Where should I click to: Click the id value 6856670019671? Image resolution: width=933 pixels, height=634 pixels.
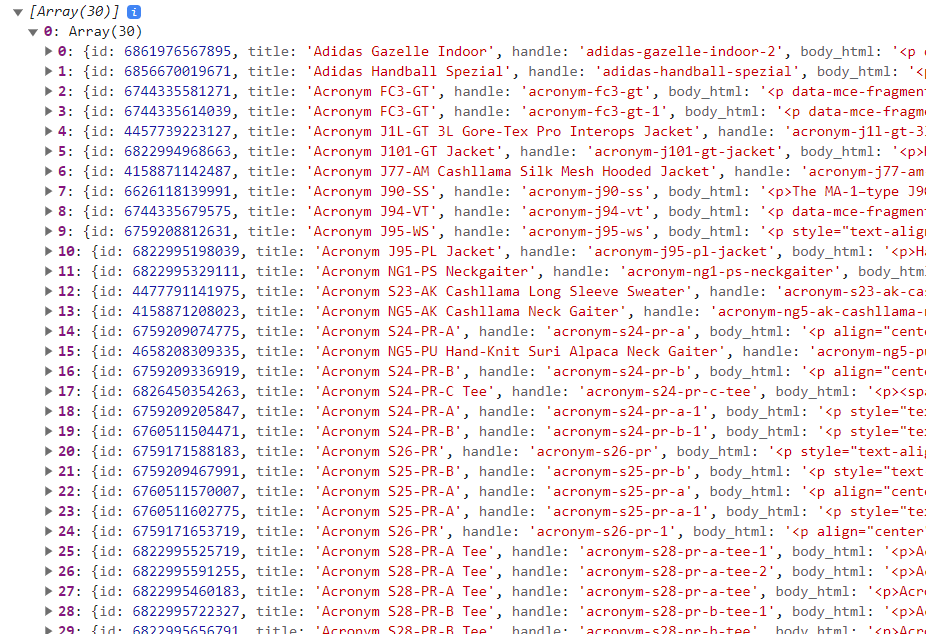pyautogui.click(x=177, y=72)
